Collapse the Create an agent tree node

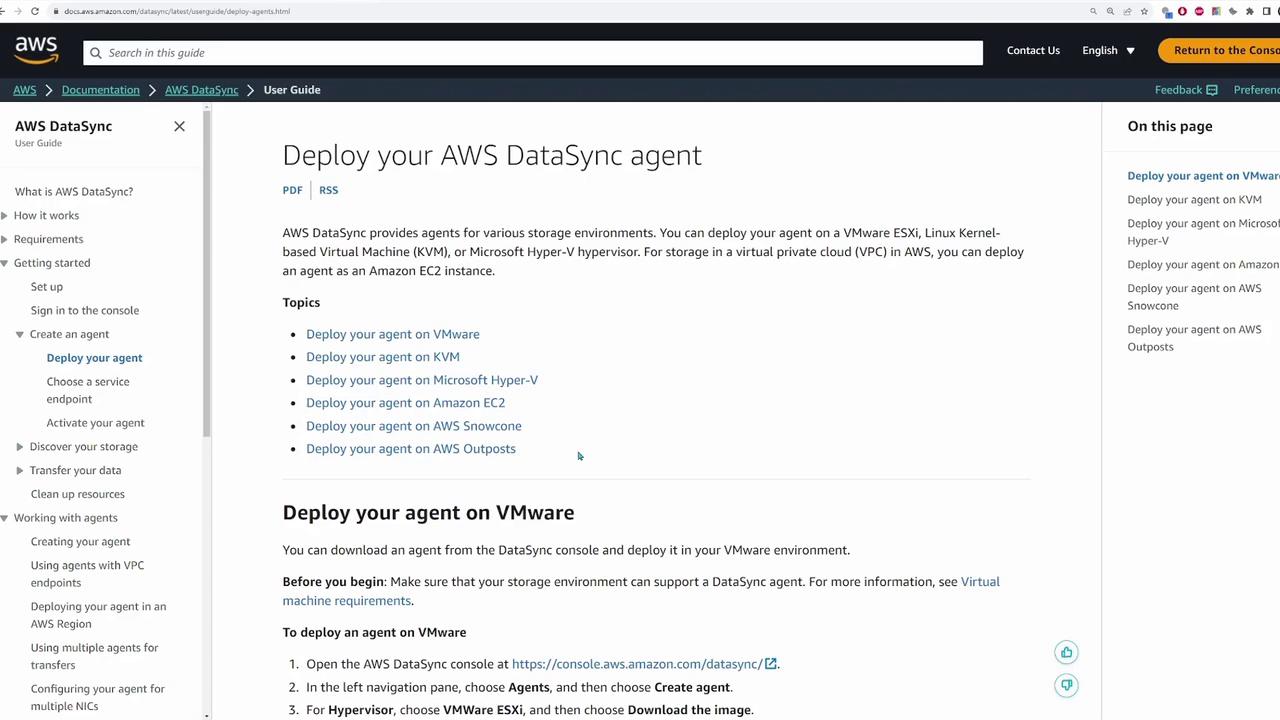(x=19, y=334)
